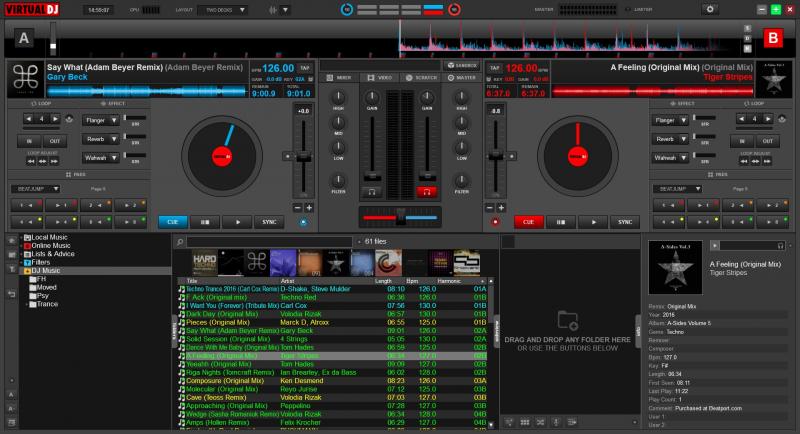Sync deck A tempo with SYNC
Image resolution: width=800 pixels, height=434 pixels.
269,222
